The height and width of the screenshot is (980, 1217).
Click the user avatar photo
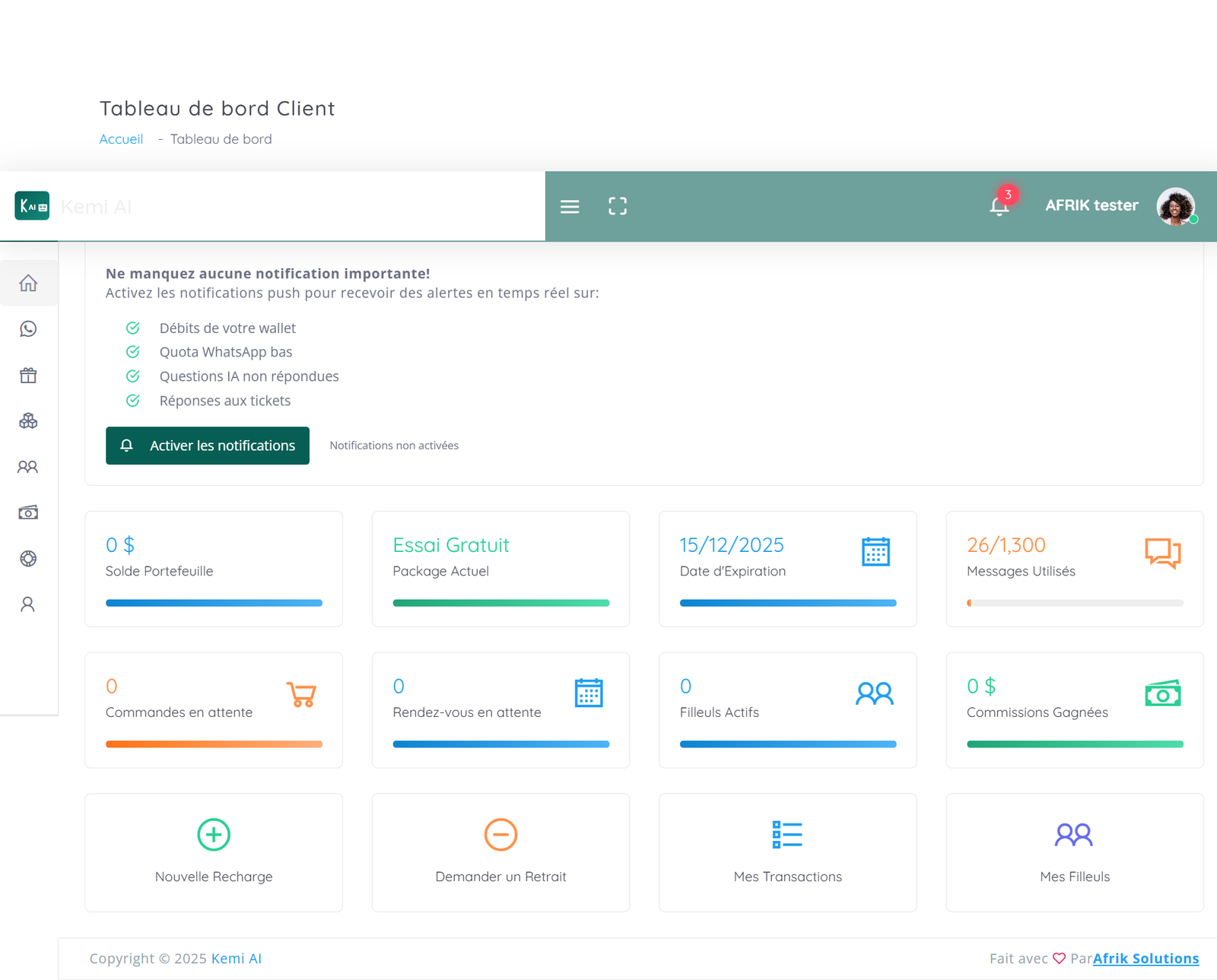pyautogui.click(x=1175, y=206)
